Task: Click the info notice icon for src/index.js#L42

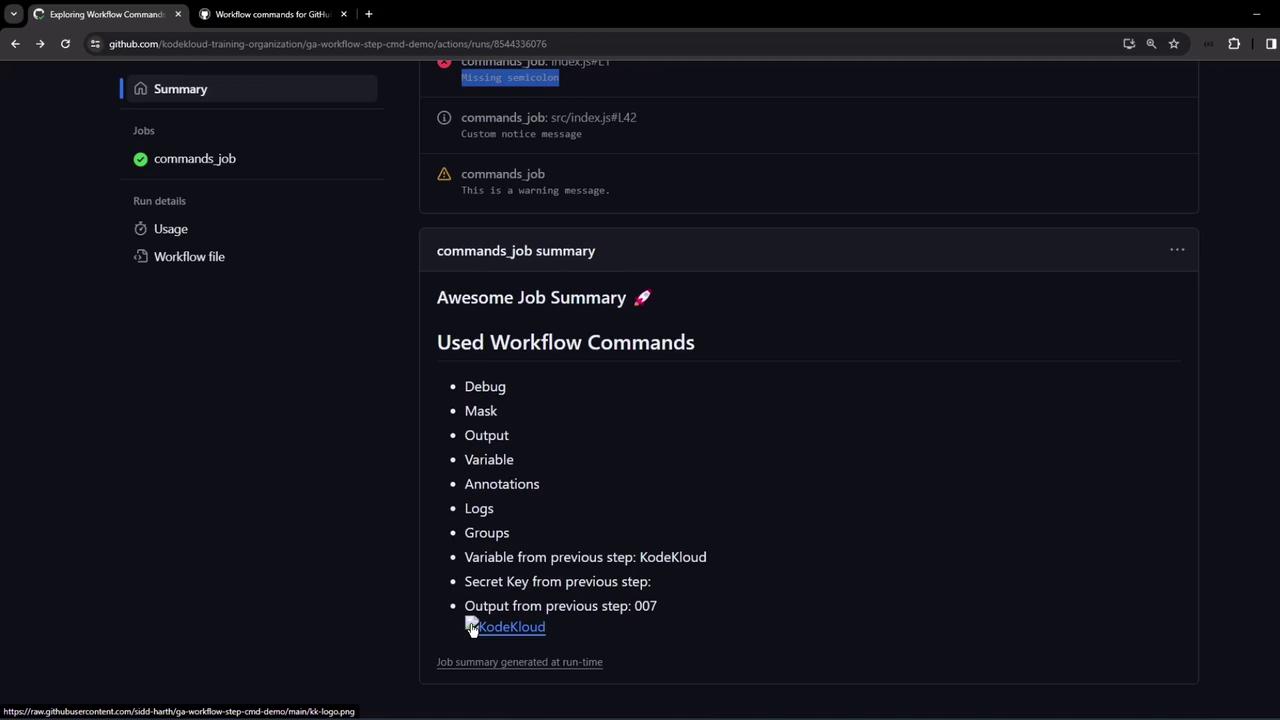Action: click(444, 118)
